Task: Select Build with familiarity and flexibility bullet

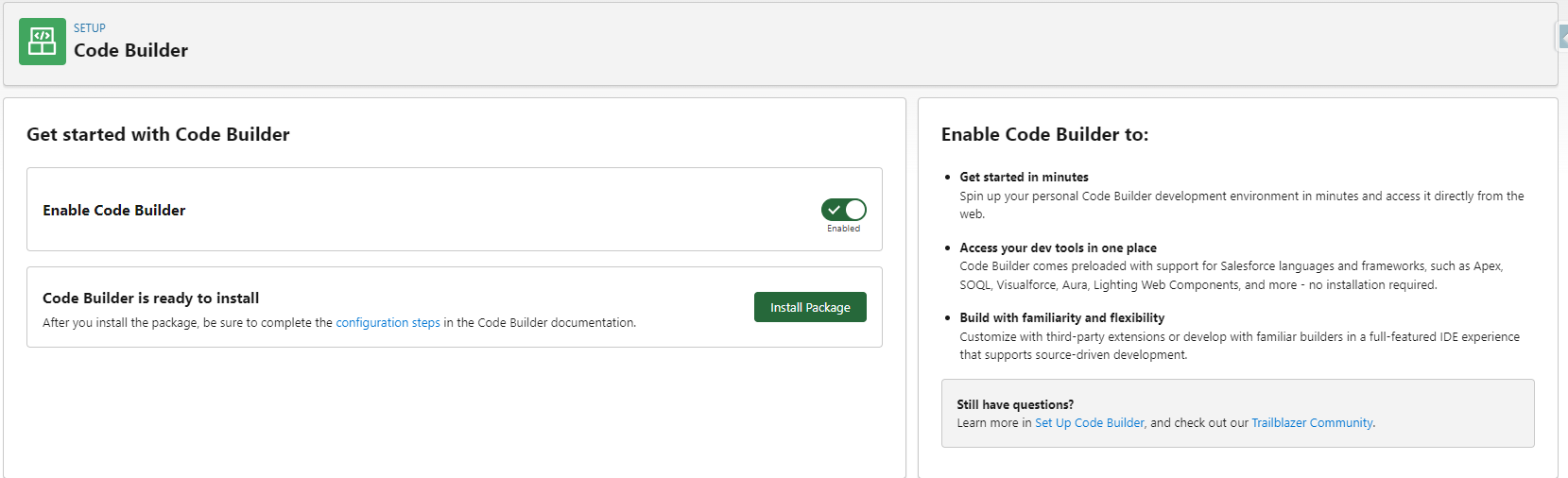Action: [1061, 318]
